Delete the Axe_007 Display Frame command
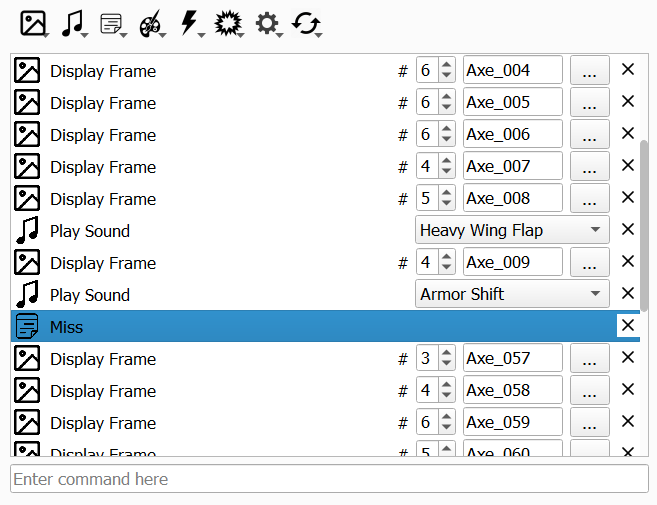Image resolution: width=657 pixels, height=505 pixels. tap(628, 167)
